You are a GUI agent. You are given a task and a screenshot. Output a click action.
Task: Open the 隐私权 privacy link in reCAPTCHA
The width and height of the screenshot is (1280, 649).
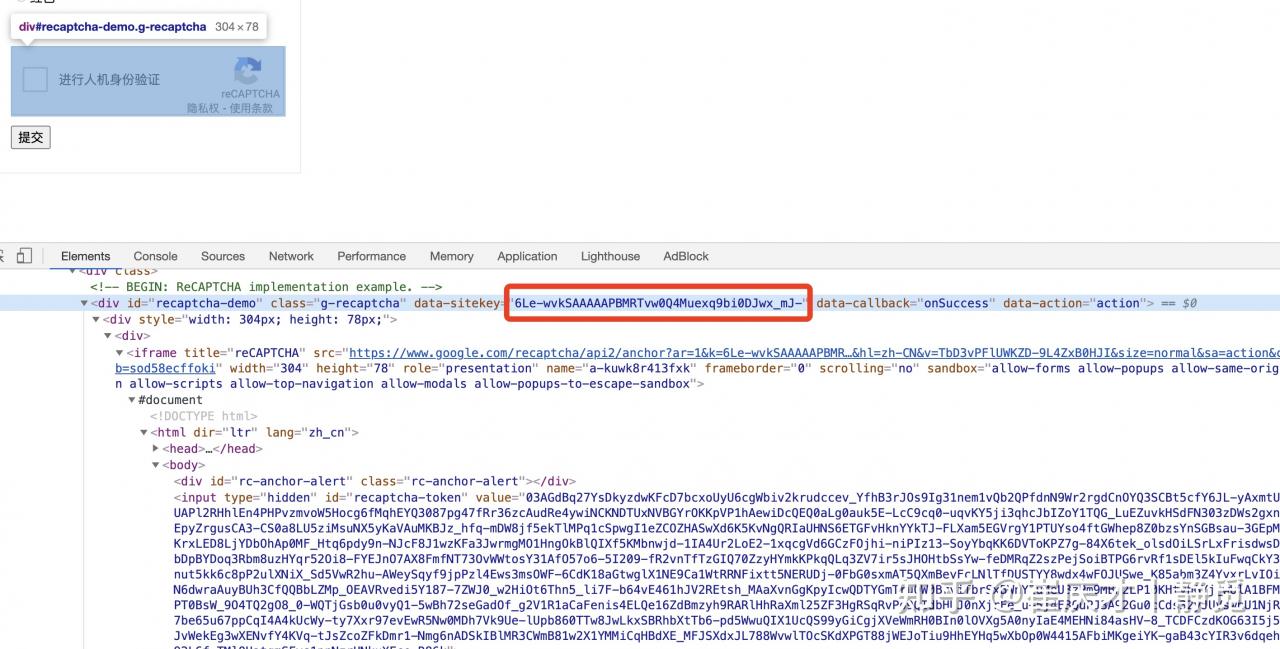point(202,108)
